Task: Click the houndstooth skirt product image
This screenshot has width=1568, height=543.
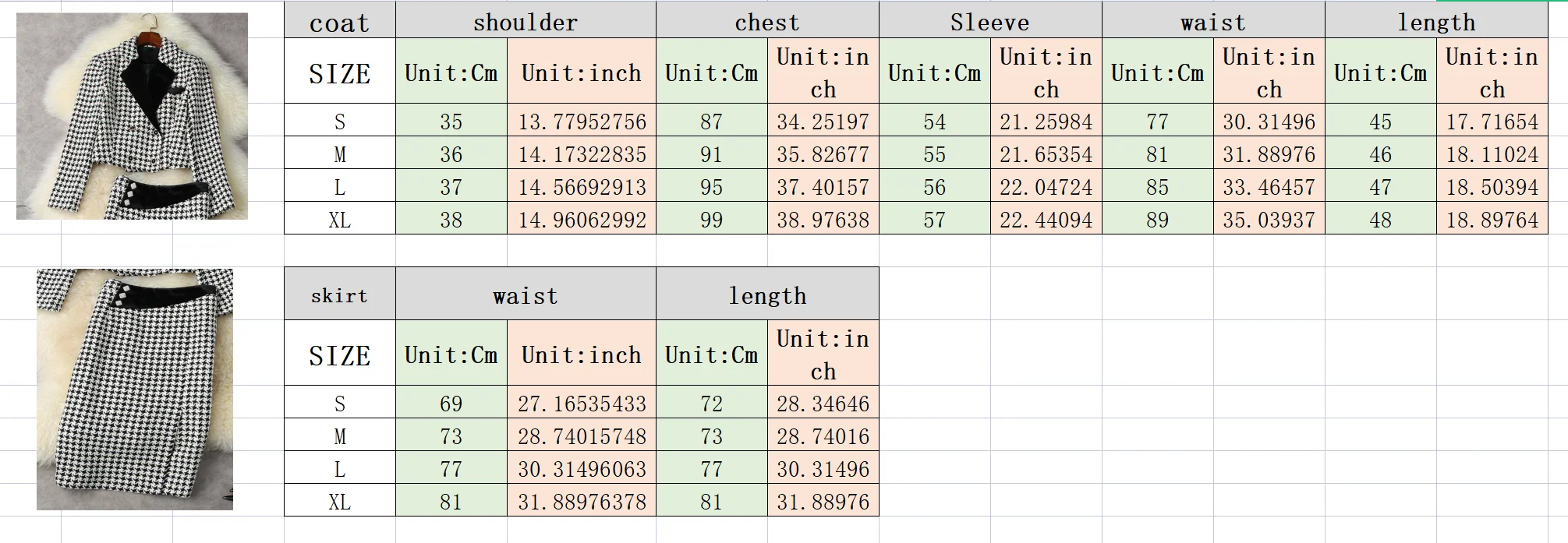Action: [x=135, y=389]
